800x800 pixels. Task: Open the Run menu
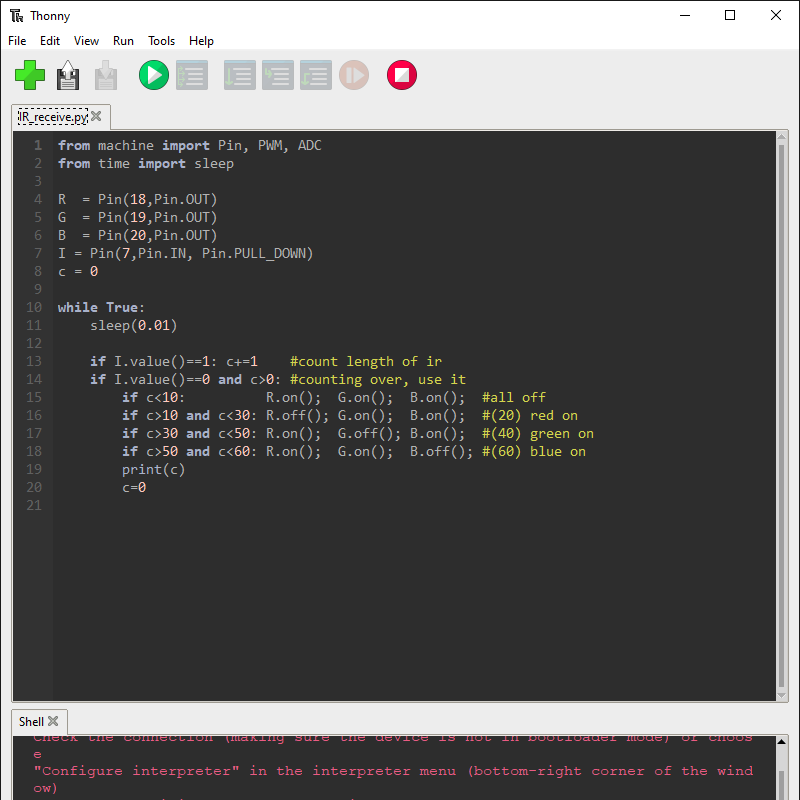point(123,41)
